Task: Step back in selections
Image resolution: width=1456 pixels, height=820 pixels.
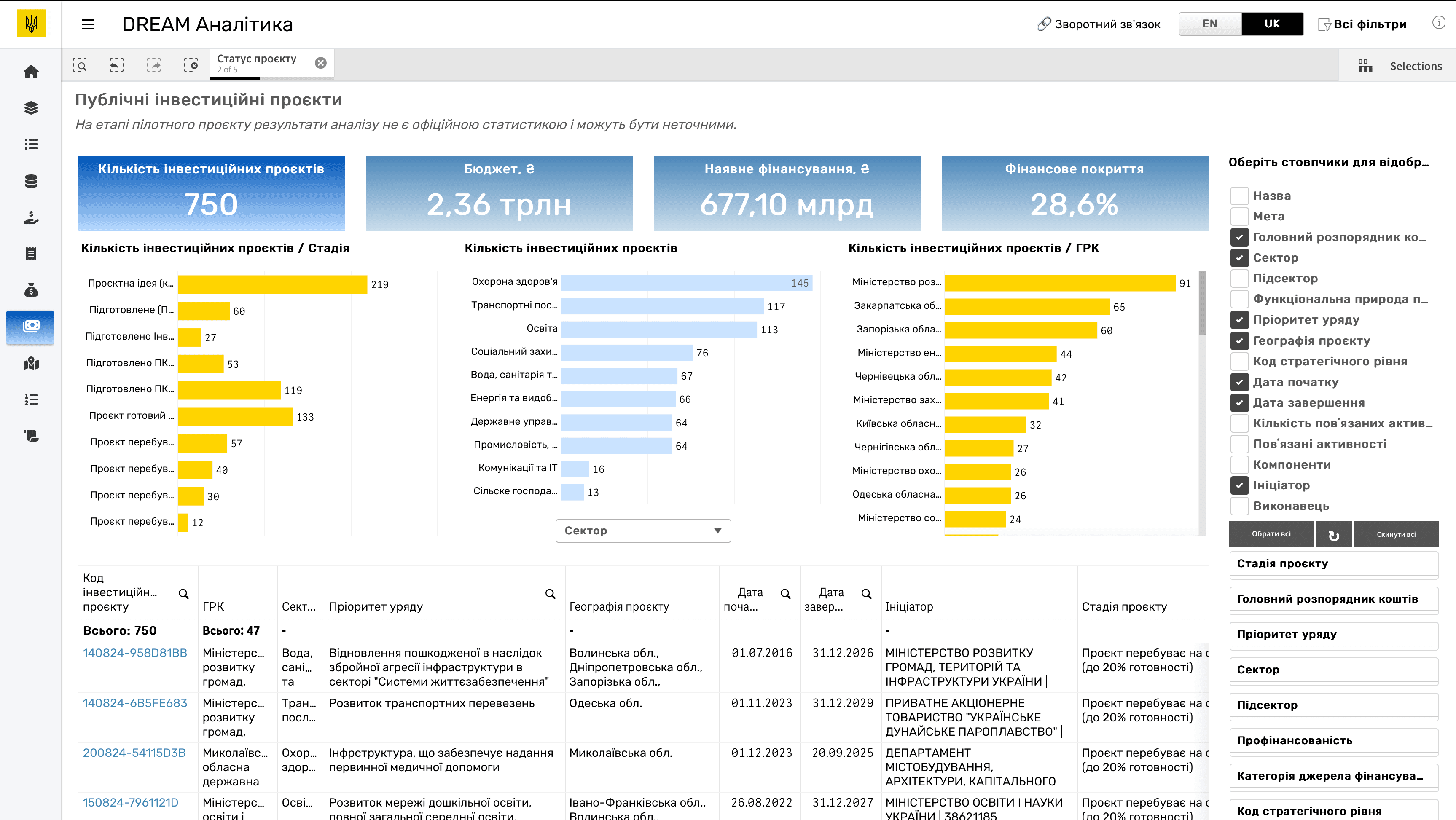Action: click(x=116, y=65)
